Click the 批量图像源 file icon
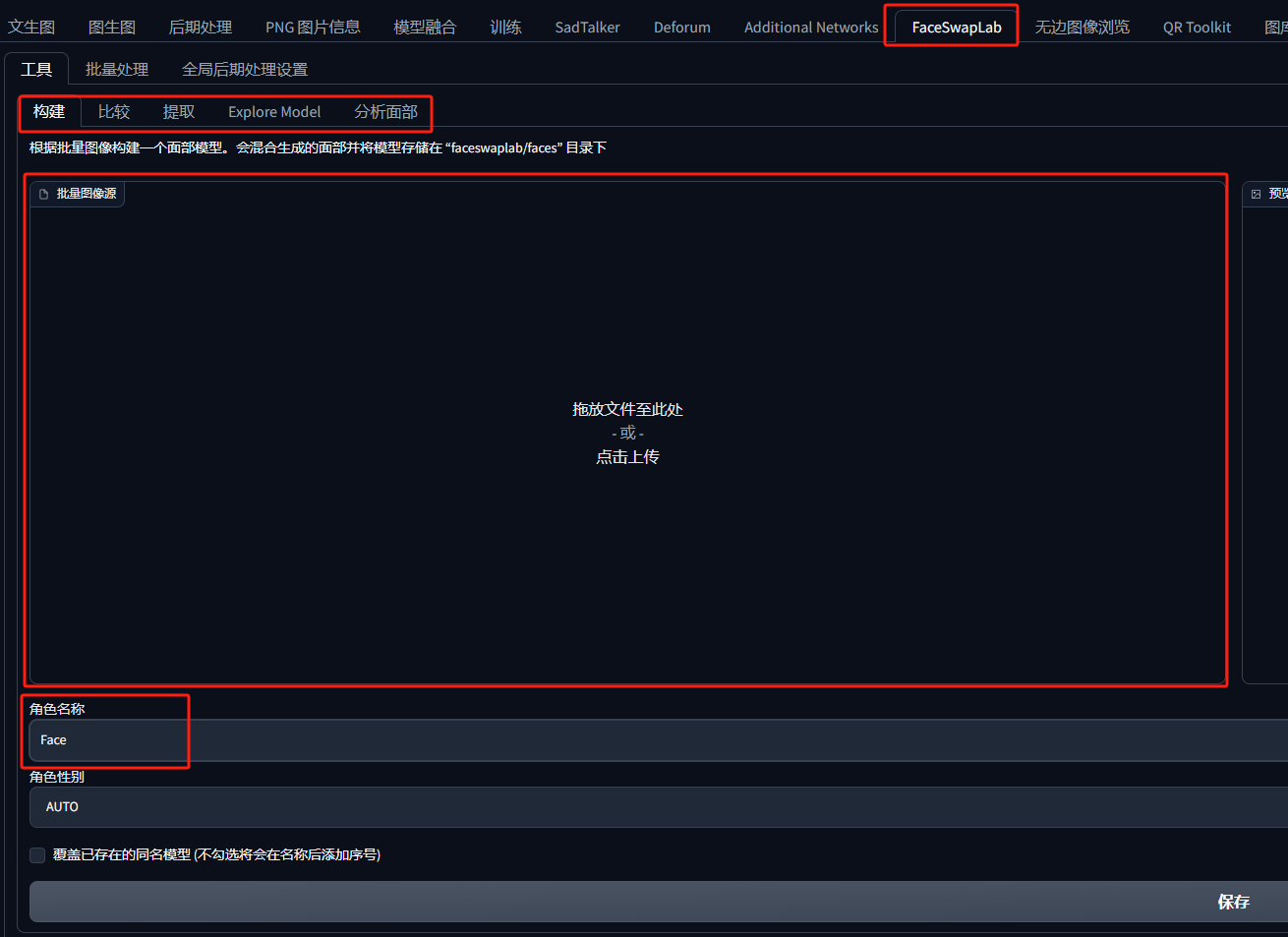Viewport: 1288px width, 937px height. click(x=43, y=194)
